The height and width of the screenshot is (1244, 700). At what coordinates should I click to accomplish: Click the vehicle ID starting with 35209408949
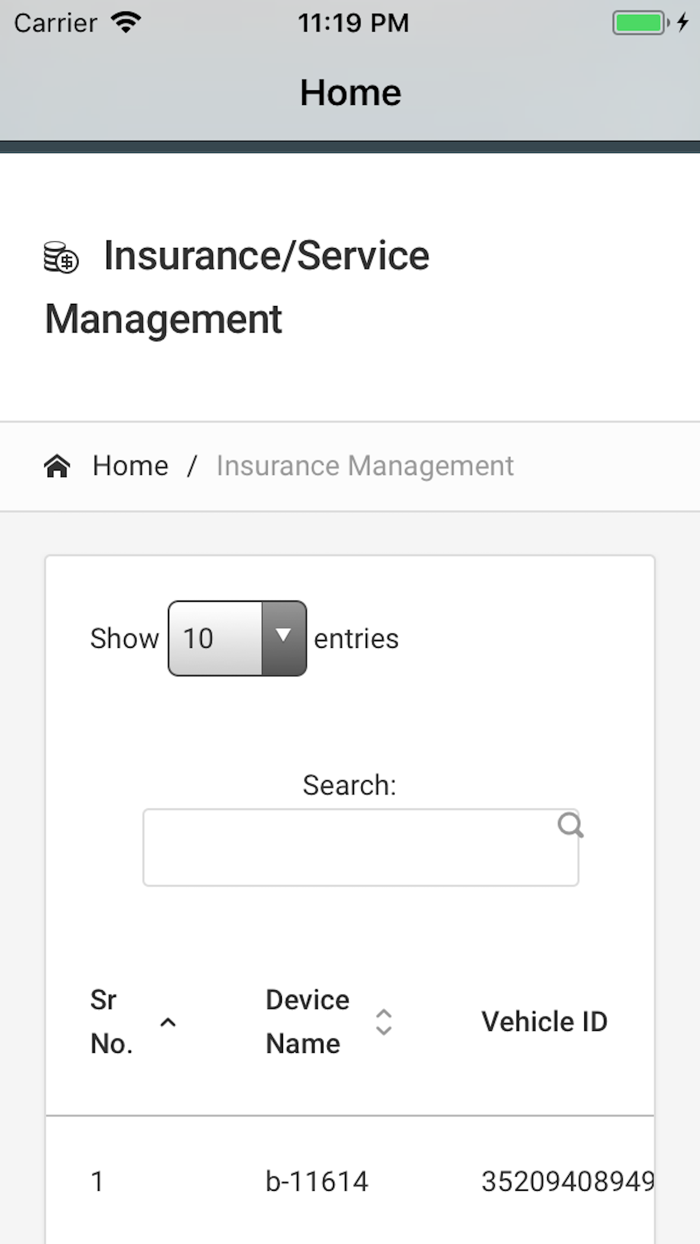click(x=567, y=1181)
